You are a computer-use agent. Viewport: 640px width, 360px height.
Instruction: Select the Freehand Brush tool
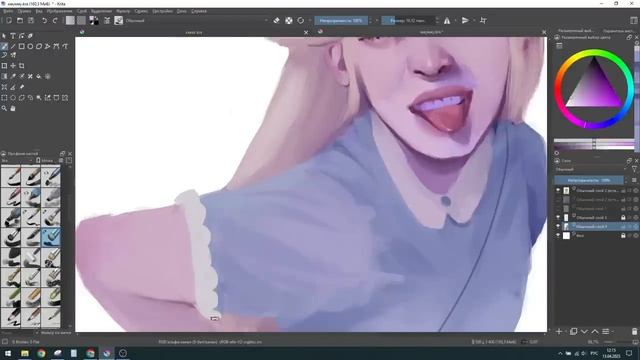pos(4,47)
